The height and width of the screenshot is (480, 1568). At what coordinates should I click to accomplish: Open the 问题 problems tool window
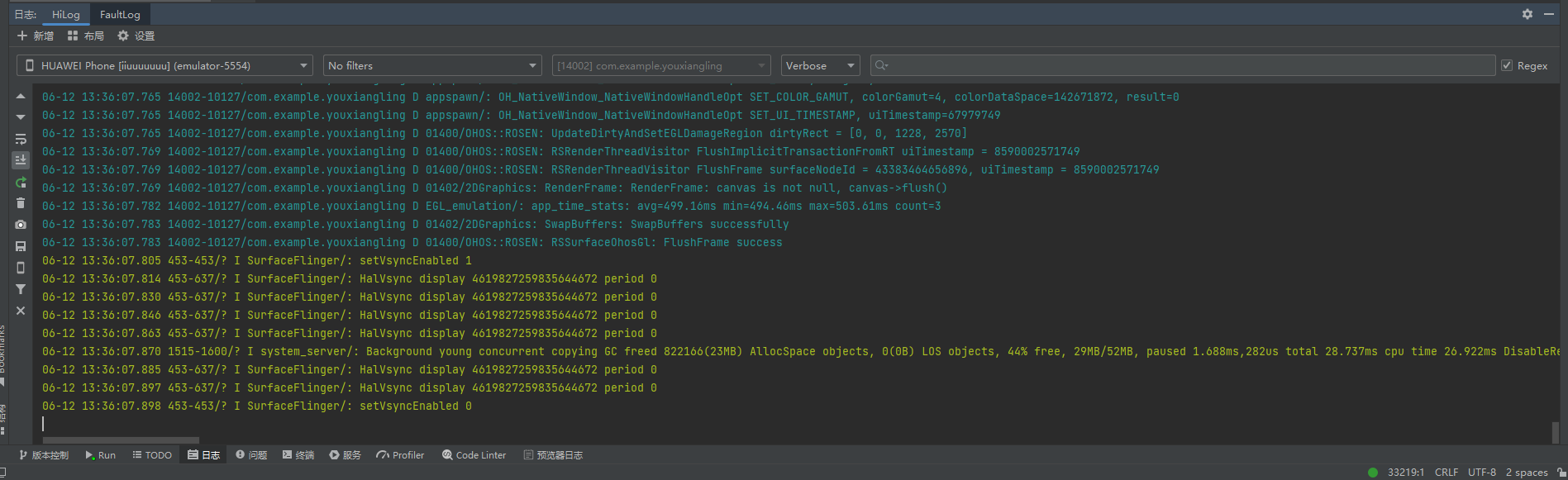(x=251, y=455)
